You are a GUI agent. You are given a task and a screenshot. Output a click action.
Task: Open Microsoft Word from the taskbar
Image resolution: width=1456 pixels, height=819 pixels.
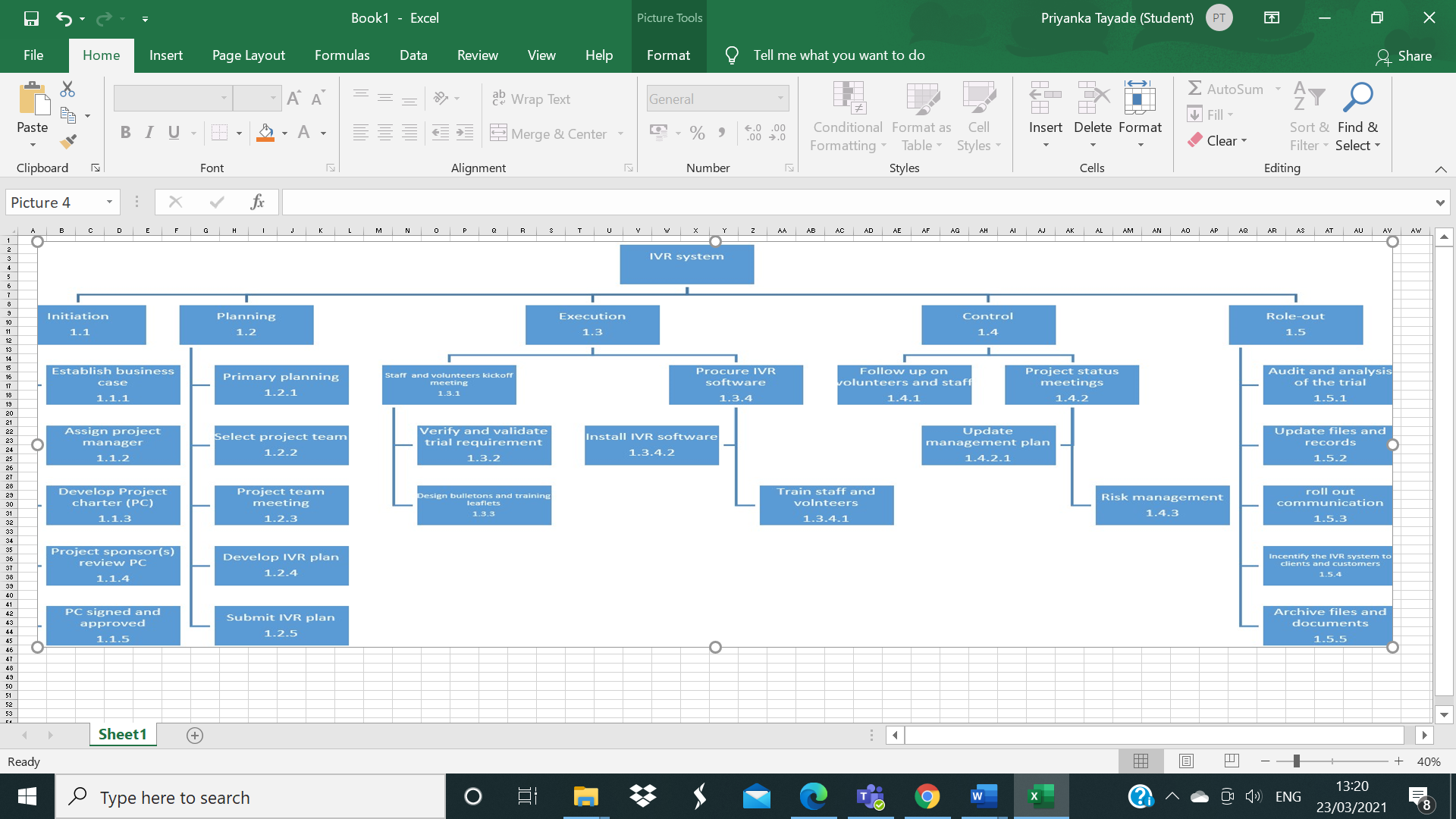coord(983,796)
